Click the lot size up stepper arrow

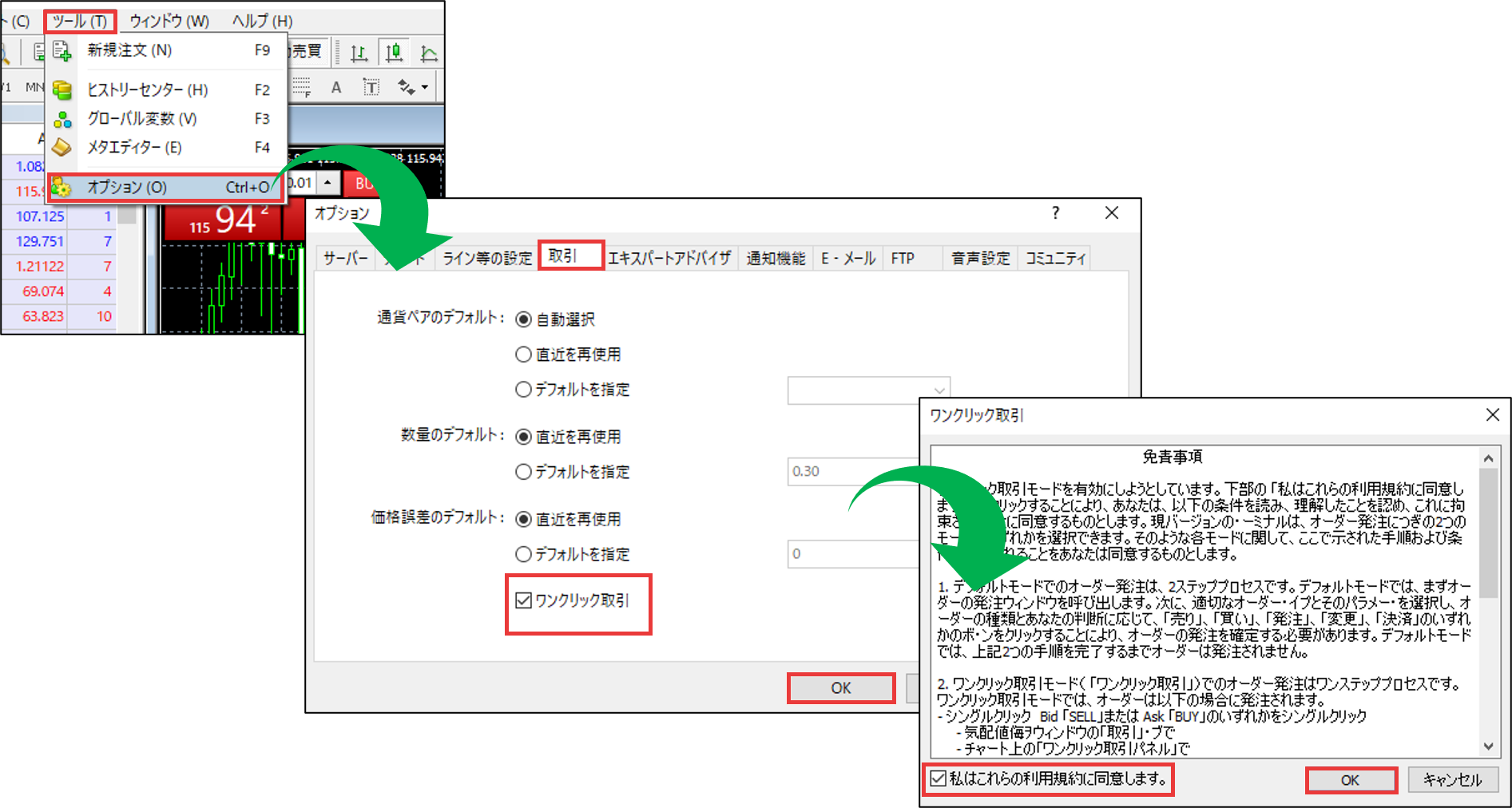click(x=328, y=183)
